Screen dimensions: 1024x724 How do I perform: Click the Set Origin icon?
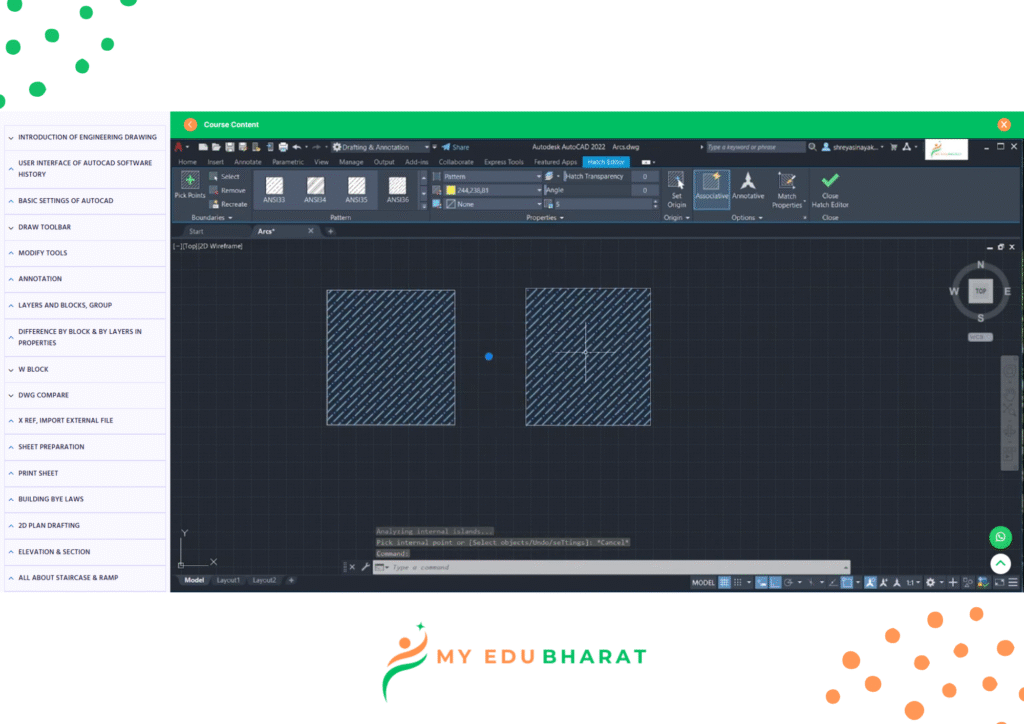point(677,183)
